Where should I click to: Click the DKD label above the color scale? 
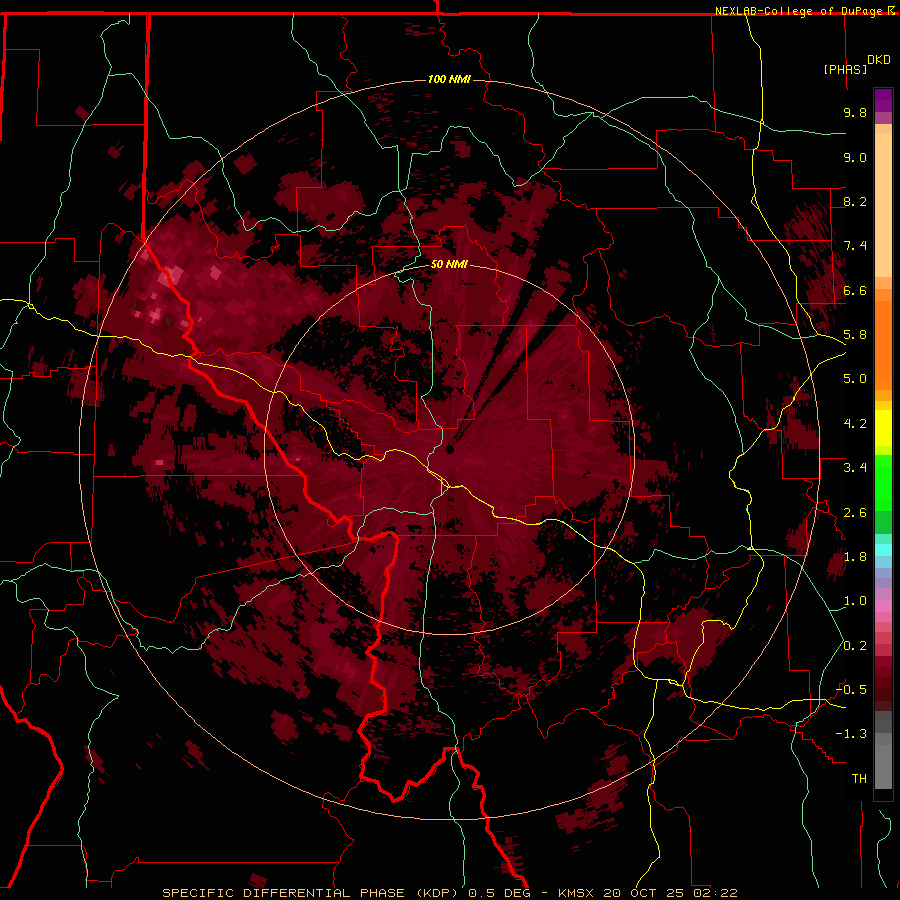(879, 60)
